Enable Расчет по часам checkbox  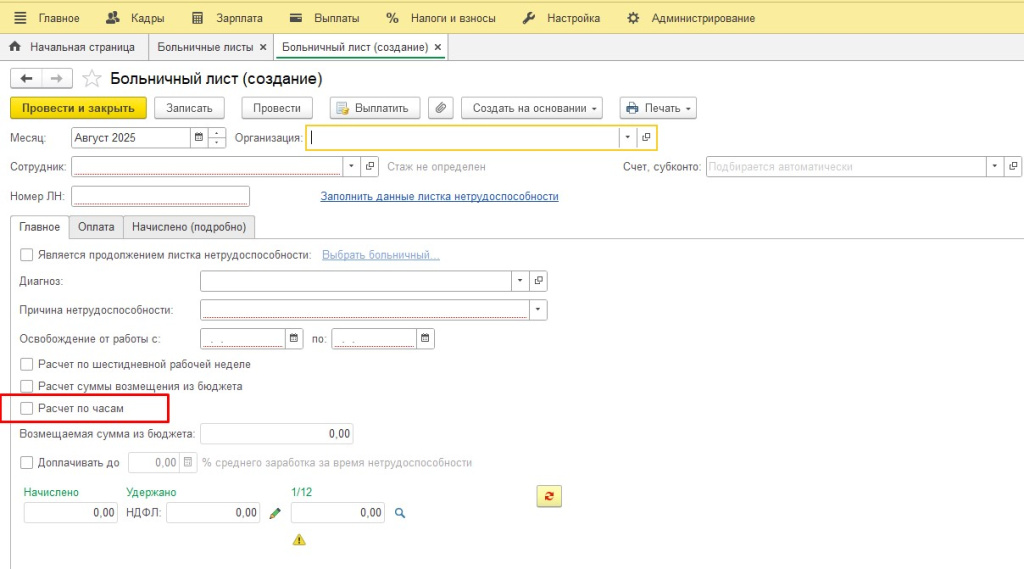(27, 408)
